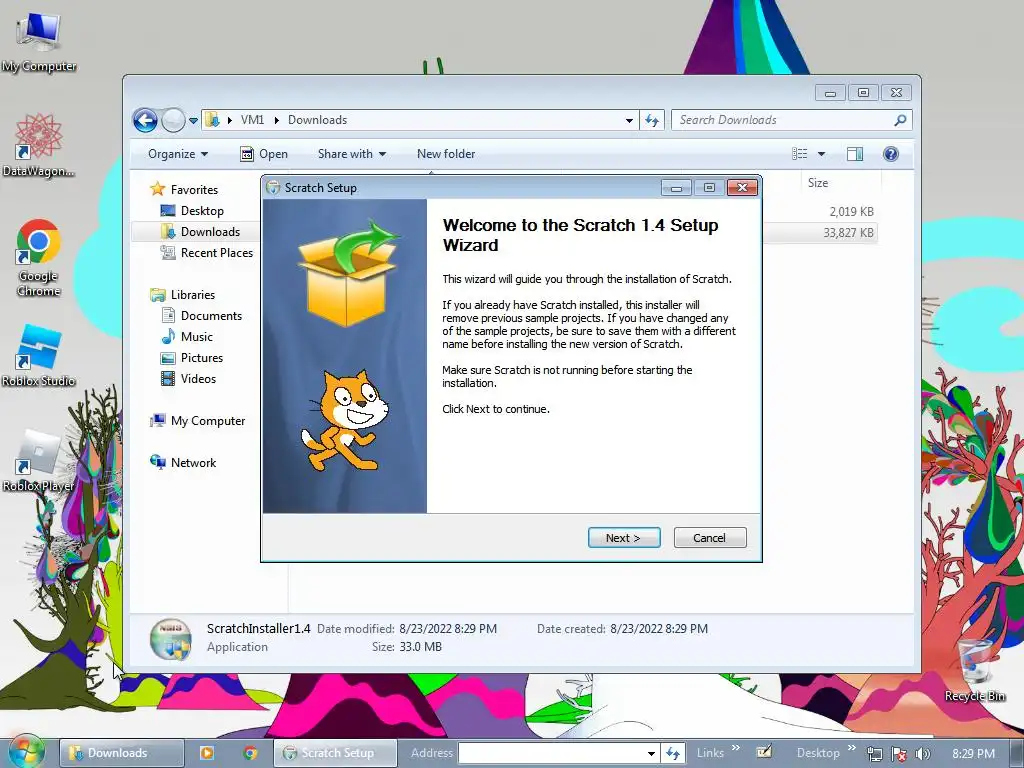The height and width of the screenshot is (768, 1024).
Task: Switch to Downloads taskbar button
Action: (121, 753)
